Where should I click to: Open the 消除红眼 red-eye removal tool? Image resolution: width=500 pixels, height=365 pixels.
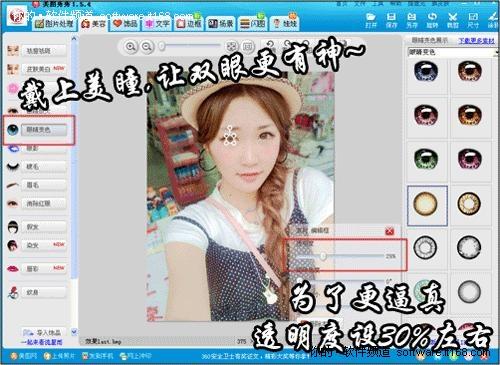(x=44, y=203)
